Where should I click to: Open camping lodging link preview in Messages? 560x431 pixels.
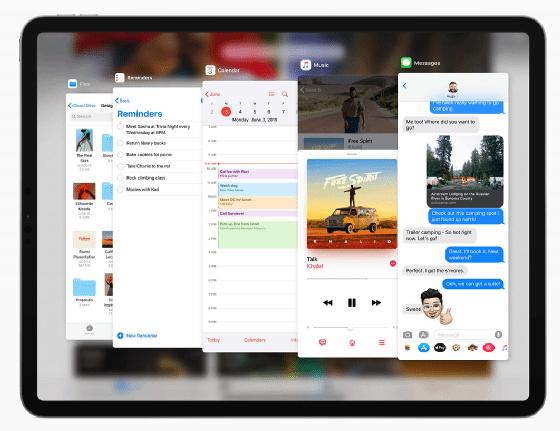point(465,171)
